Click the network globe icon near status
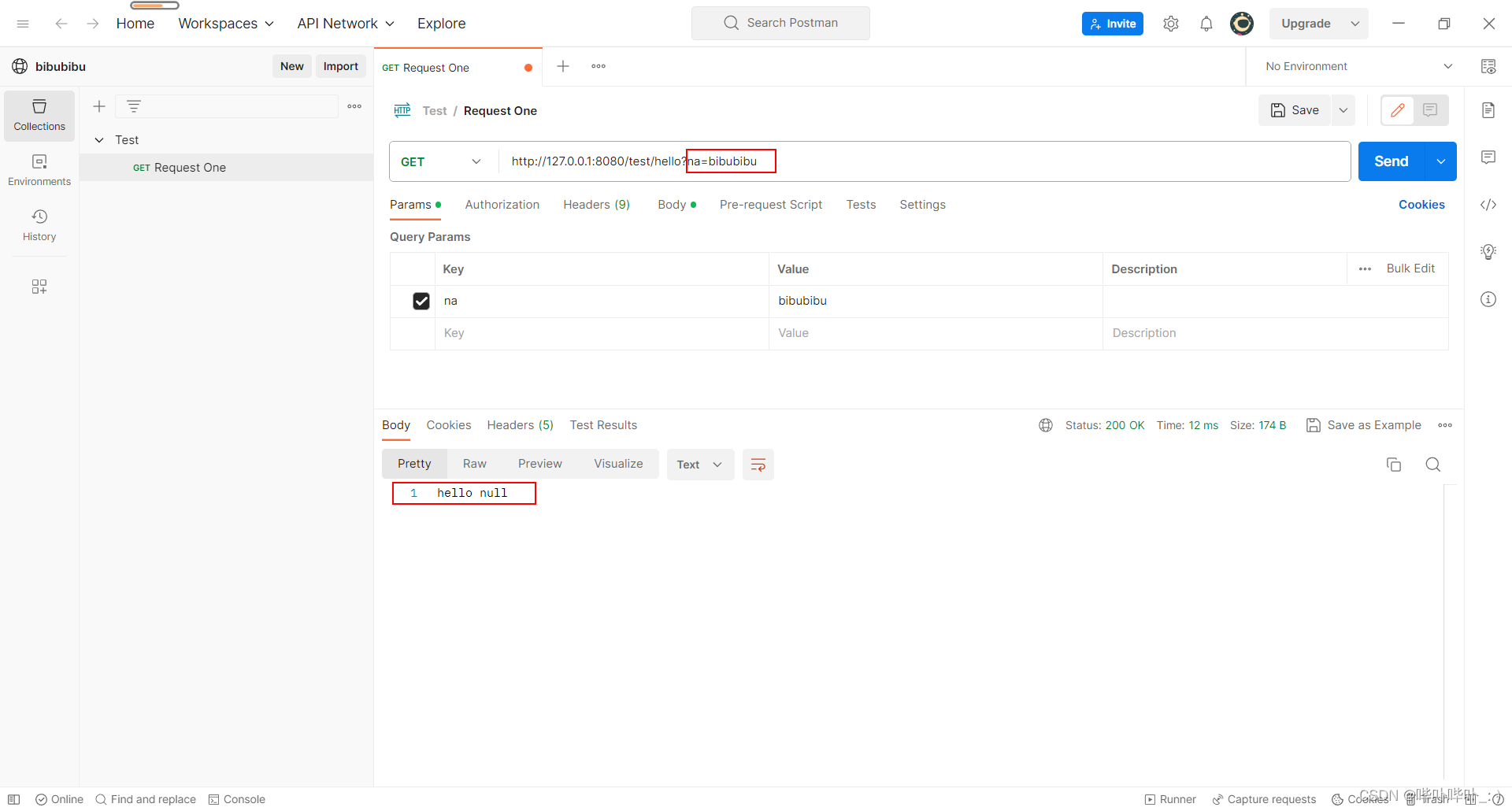1512x811 pixels. [1046, 425]
